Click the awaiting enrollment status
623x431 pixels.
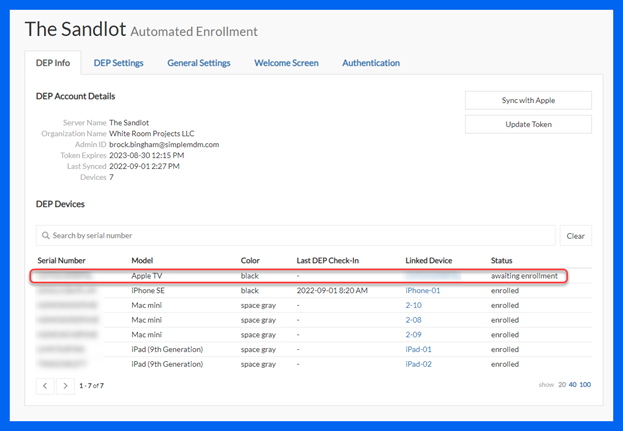click(524, 276)
